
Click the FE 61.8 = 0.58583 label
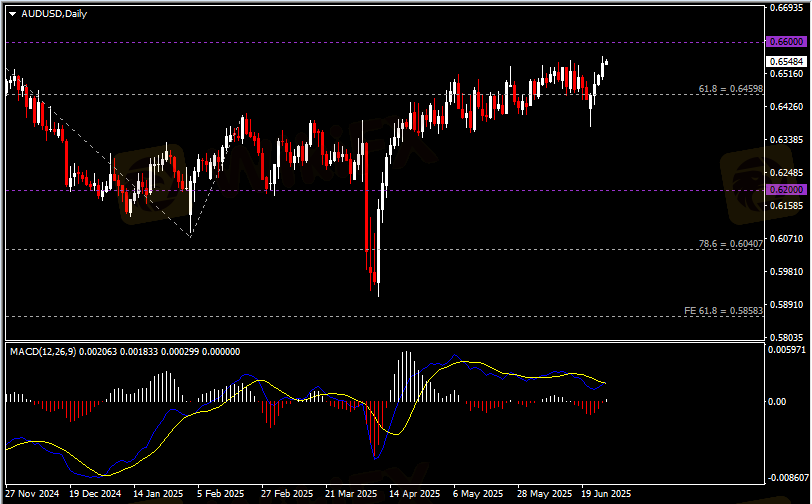click(723, 311)
